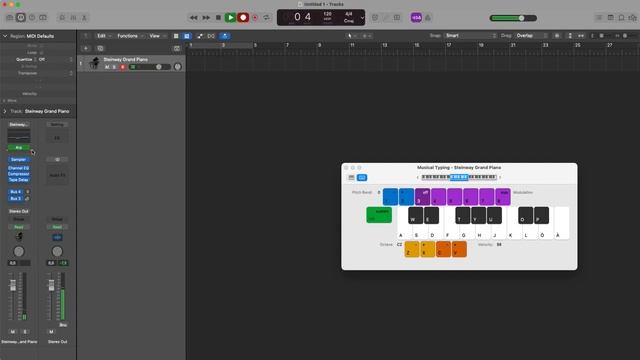Click the Capture Recording button
The width and height of the screenshot is (640, 360).
click(255, 18)
